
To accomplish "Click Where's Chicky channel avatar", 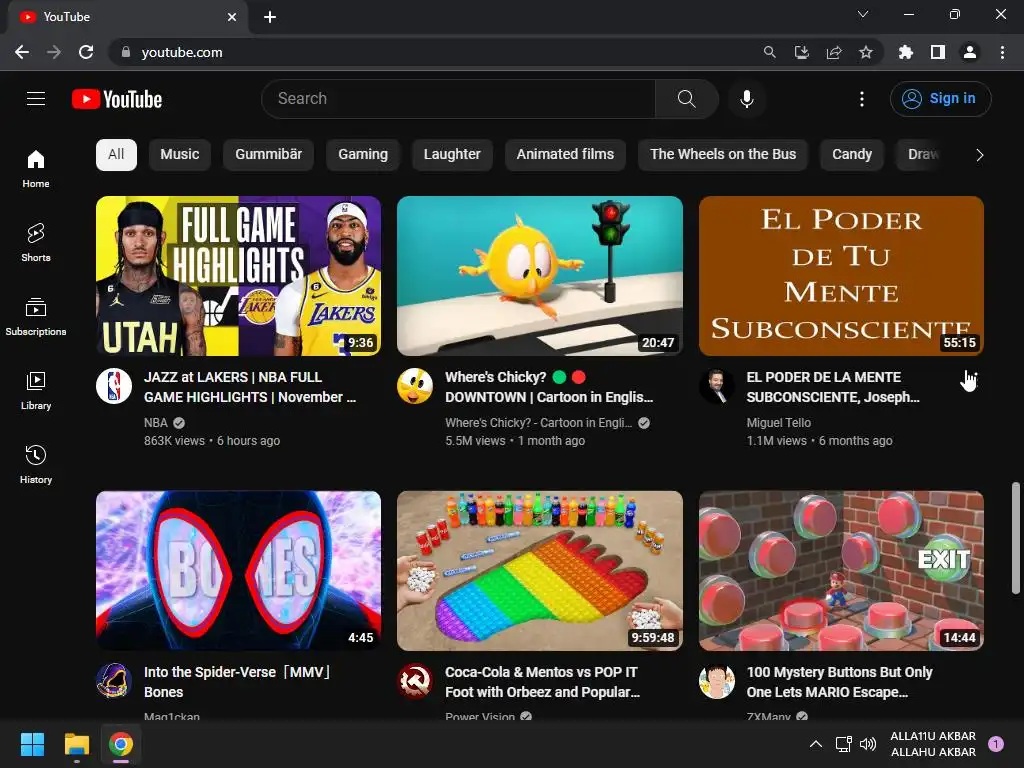I will coord(415,386).
